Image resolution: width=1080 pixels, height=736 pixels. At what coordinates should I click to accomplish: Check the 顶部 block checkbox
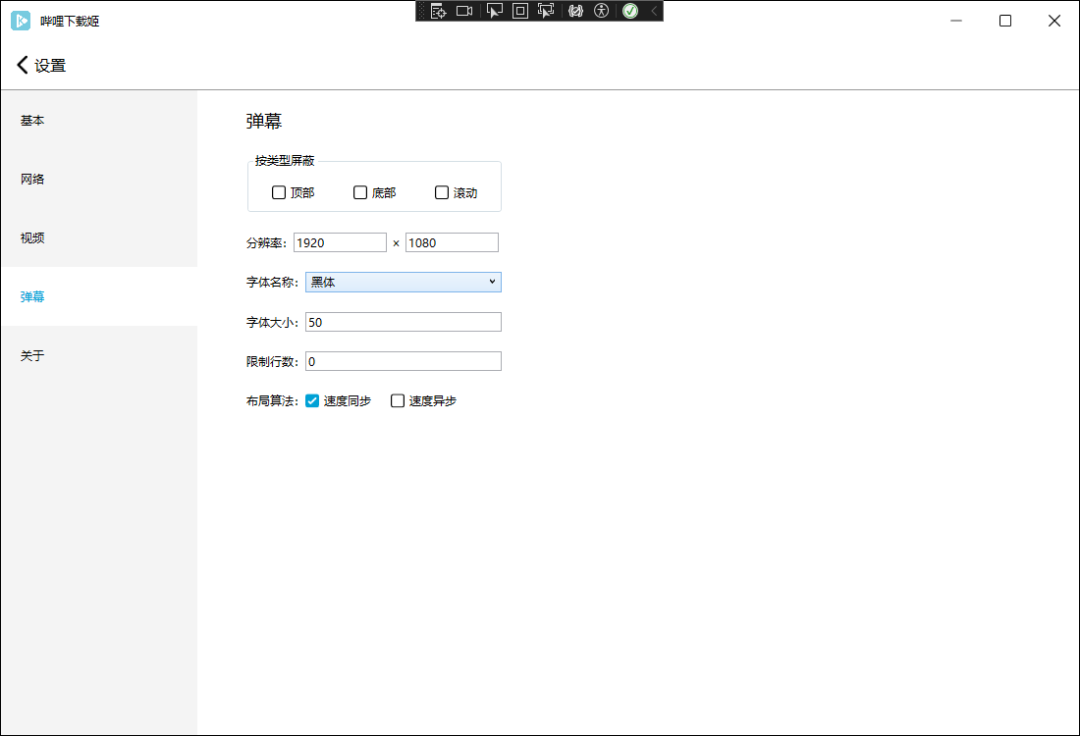click(x=279, y=193)
